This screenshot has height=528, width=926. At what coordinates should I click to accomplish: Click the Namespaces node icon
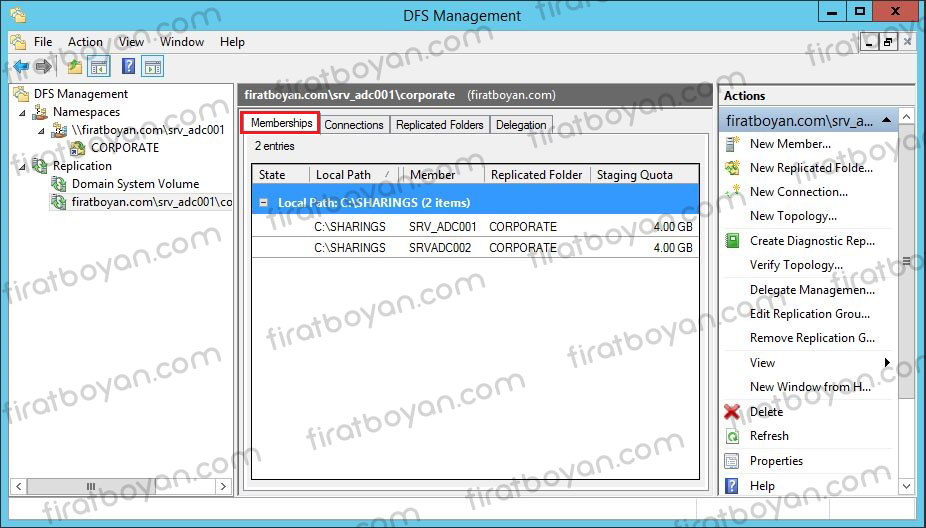click(41, 112)
